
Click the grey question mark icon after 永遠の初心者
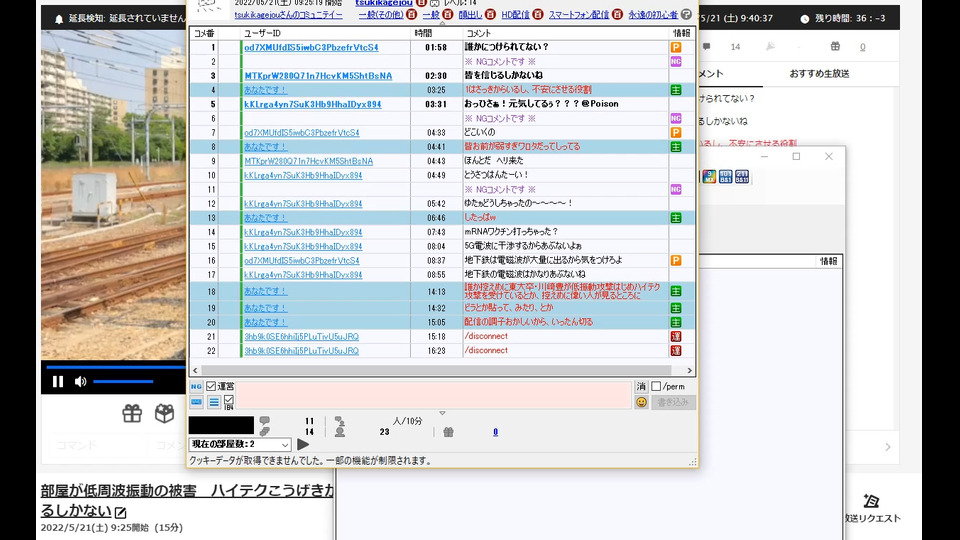686,14
